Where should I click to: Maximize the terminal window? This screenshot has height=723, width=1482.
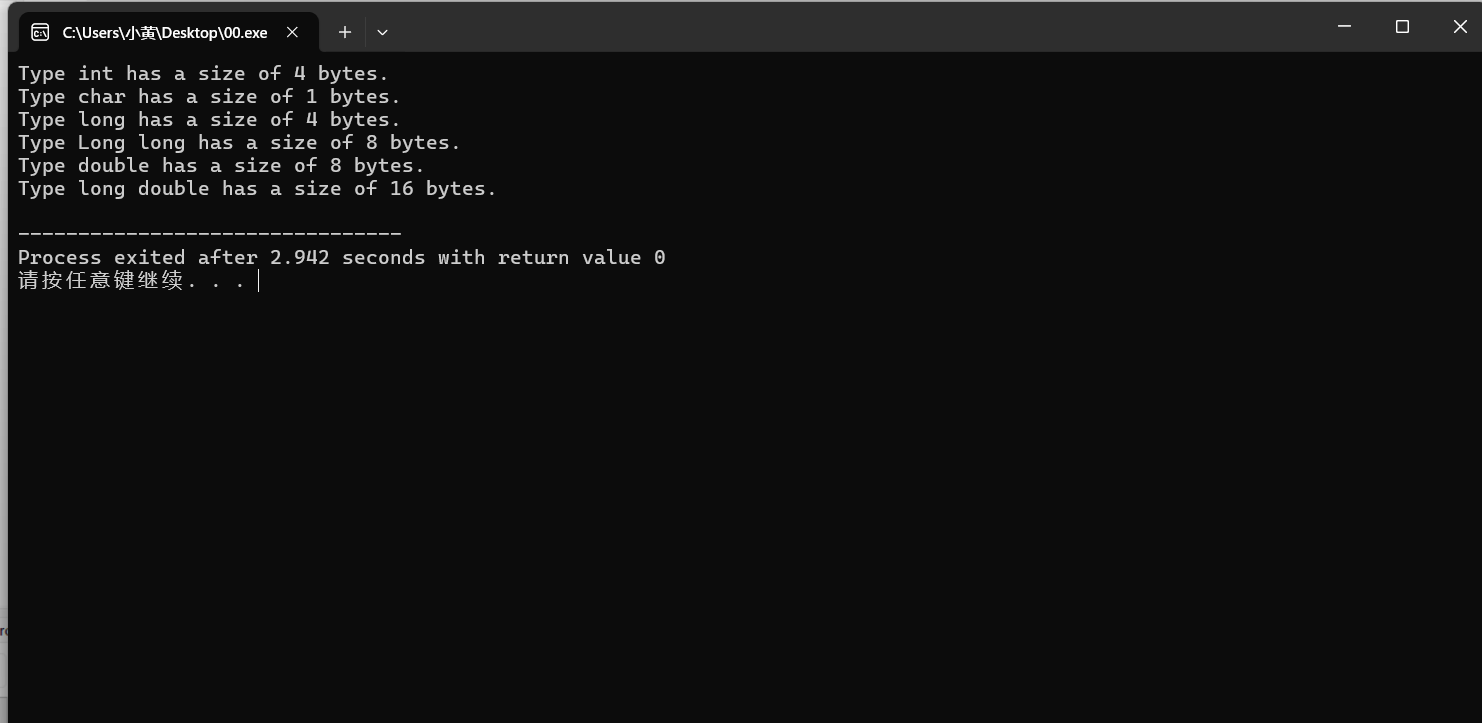[1402, 27]
